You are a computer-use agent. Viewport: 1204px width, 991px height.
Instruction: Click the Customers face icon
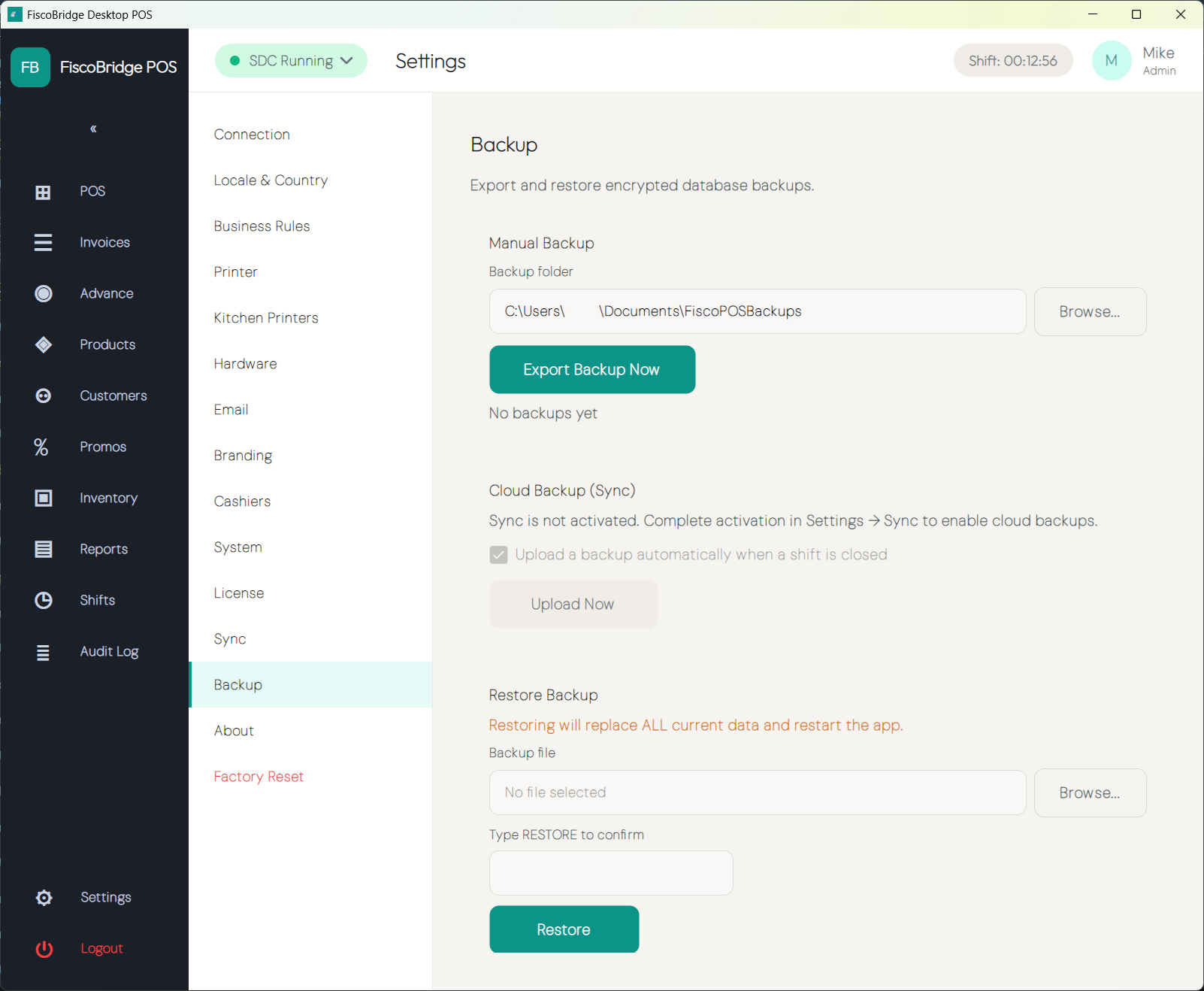click(x=44, y=395)
